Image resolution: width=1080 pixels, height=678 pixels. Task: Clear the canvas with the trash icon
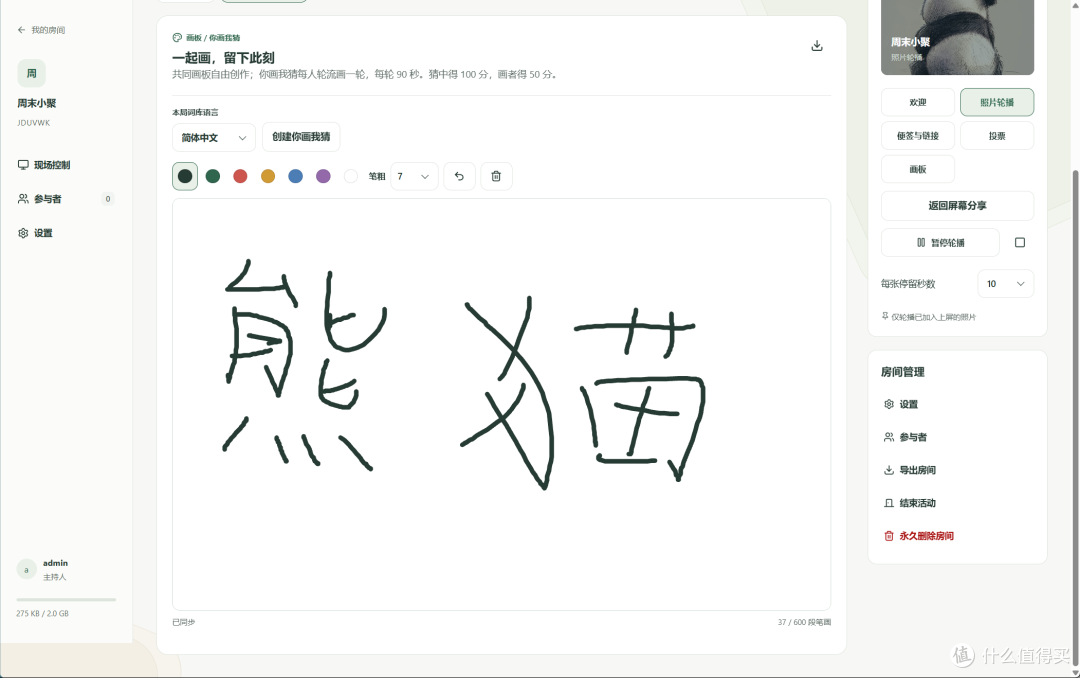click(x=496, y=176)
